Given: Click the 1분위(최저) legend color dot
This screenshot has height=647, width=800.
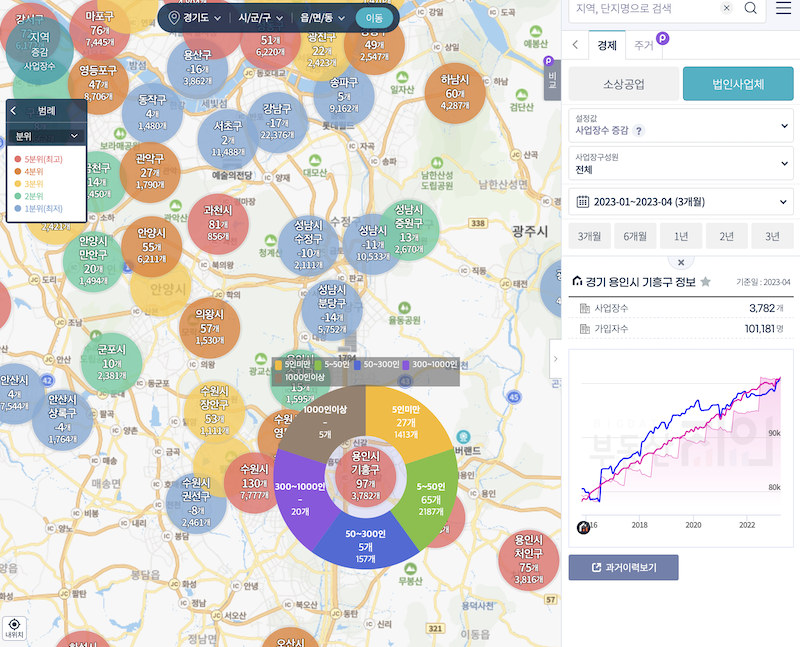Looking at the screenshot, I should tap(18, 209).
